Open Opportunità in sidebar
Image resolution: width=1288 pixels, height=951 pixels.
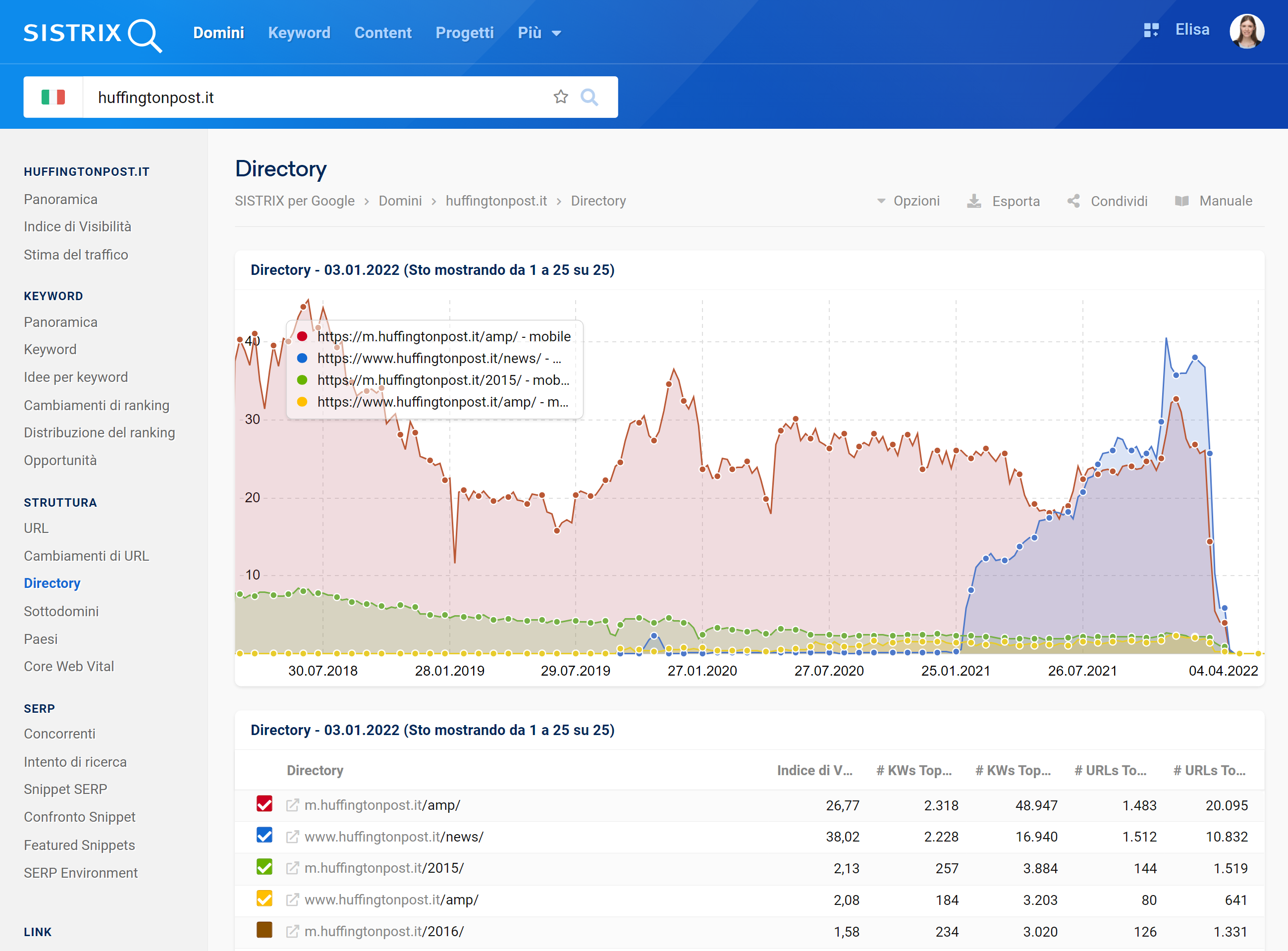point(60,461)
